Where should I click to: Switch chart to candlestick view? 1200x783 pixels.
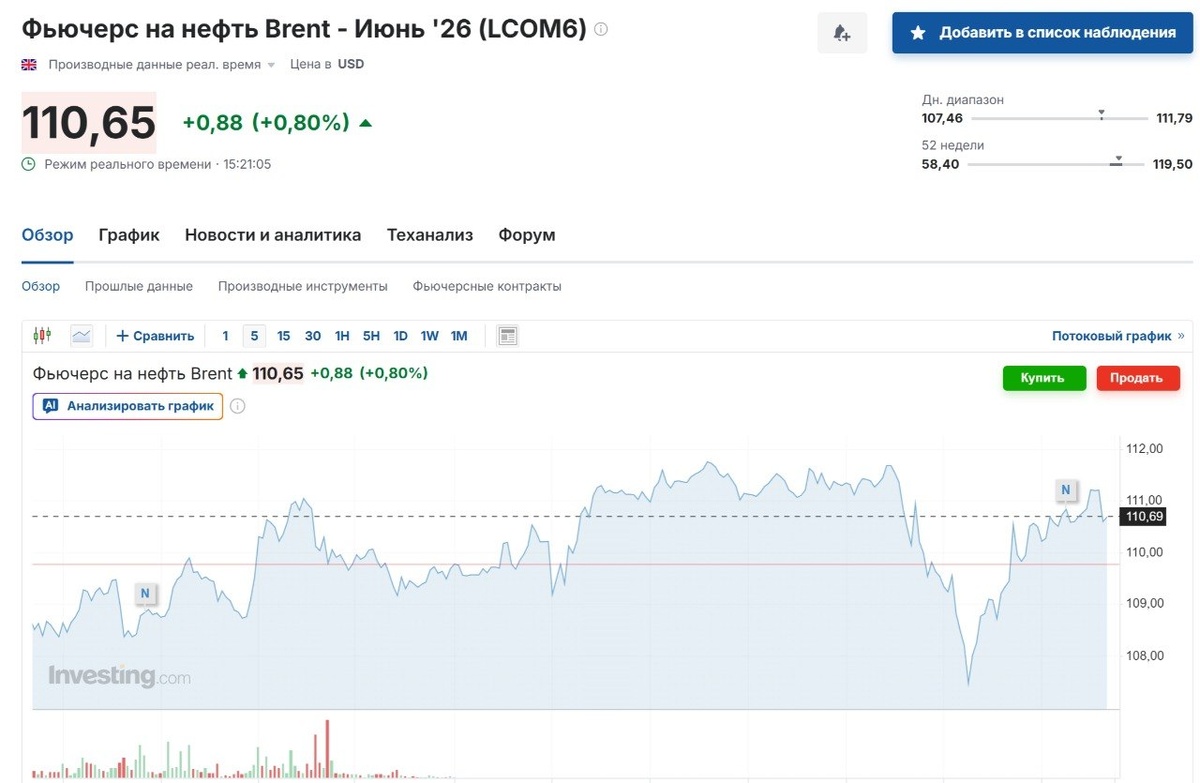(x=42, y=336)
